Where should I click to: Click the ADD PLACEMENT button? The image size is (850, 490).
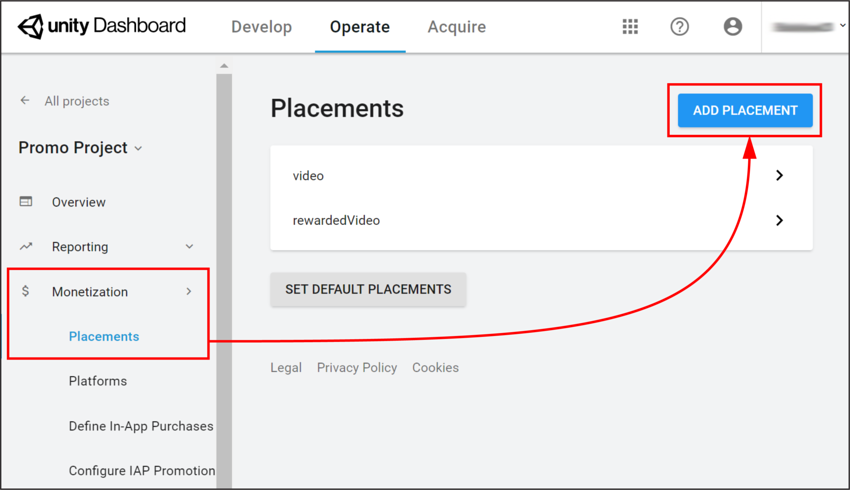(745, 111)
